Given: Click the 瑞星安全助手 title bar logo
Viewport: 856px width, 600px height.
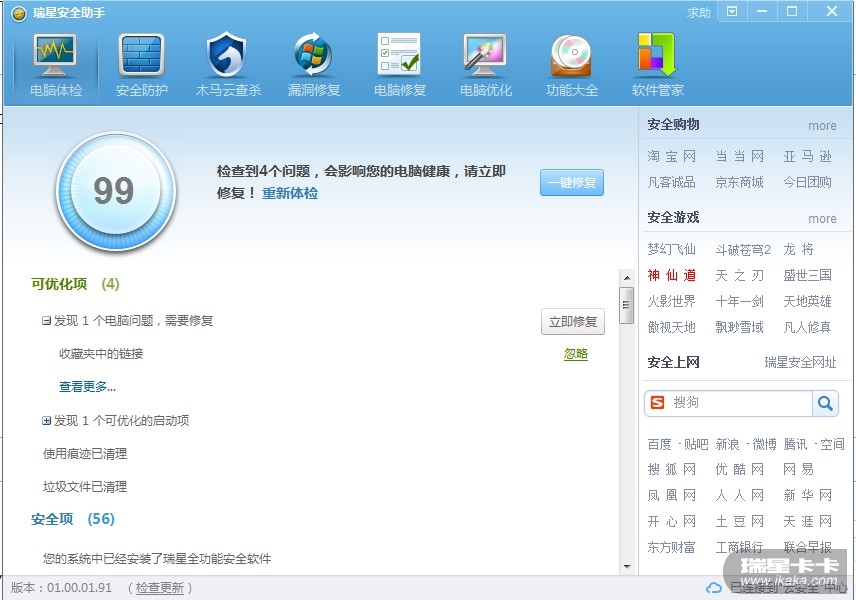Looking at the screenshot, I should pos(19,13).
